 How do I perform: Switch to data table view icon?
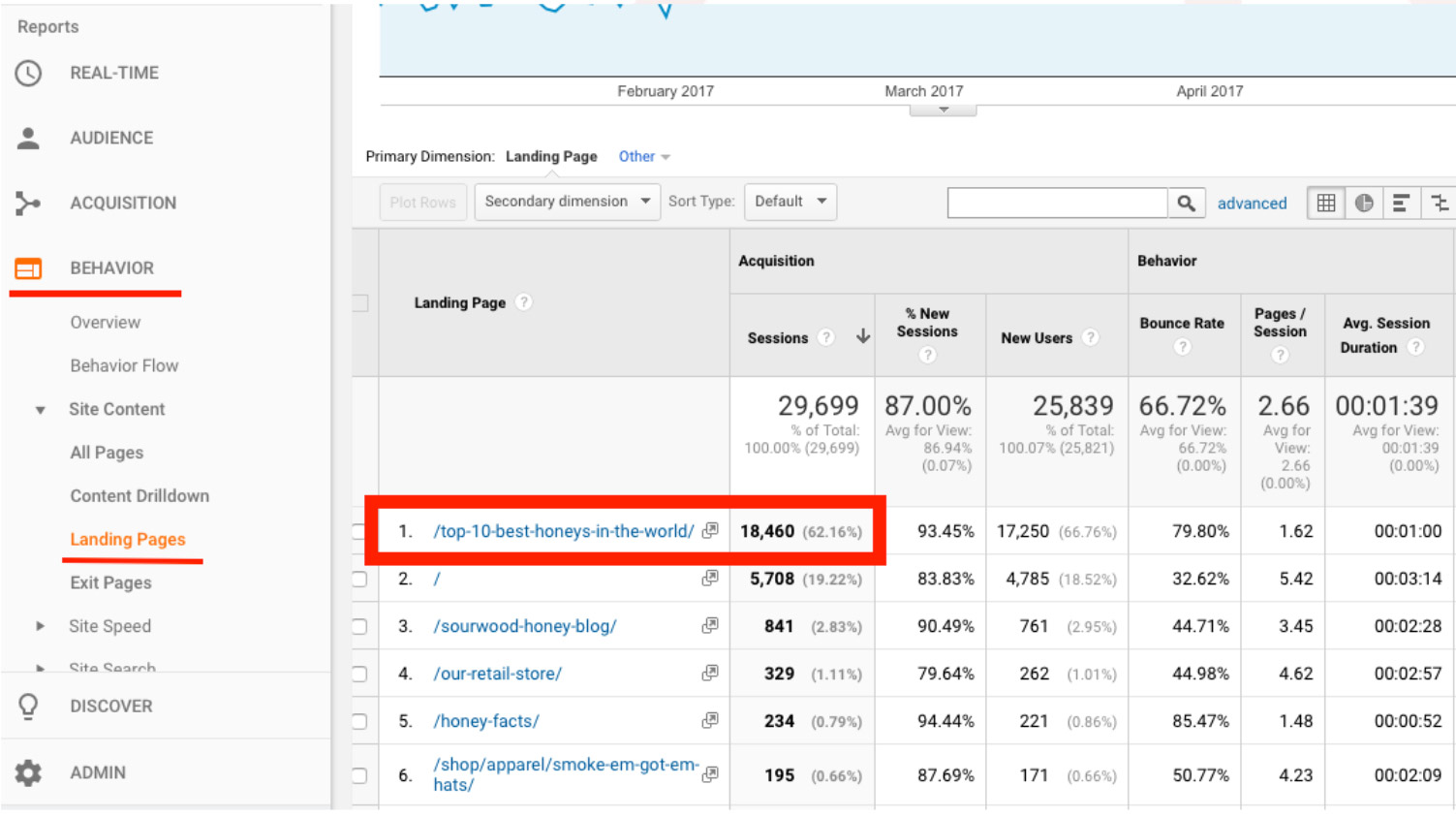[x=1326, y=204]
